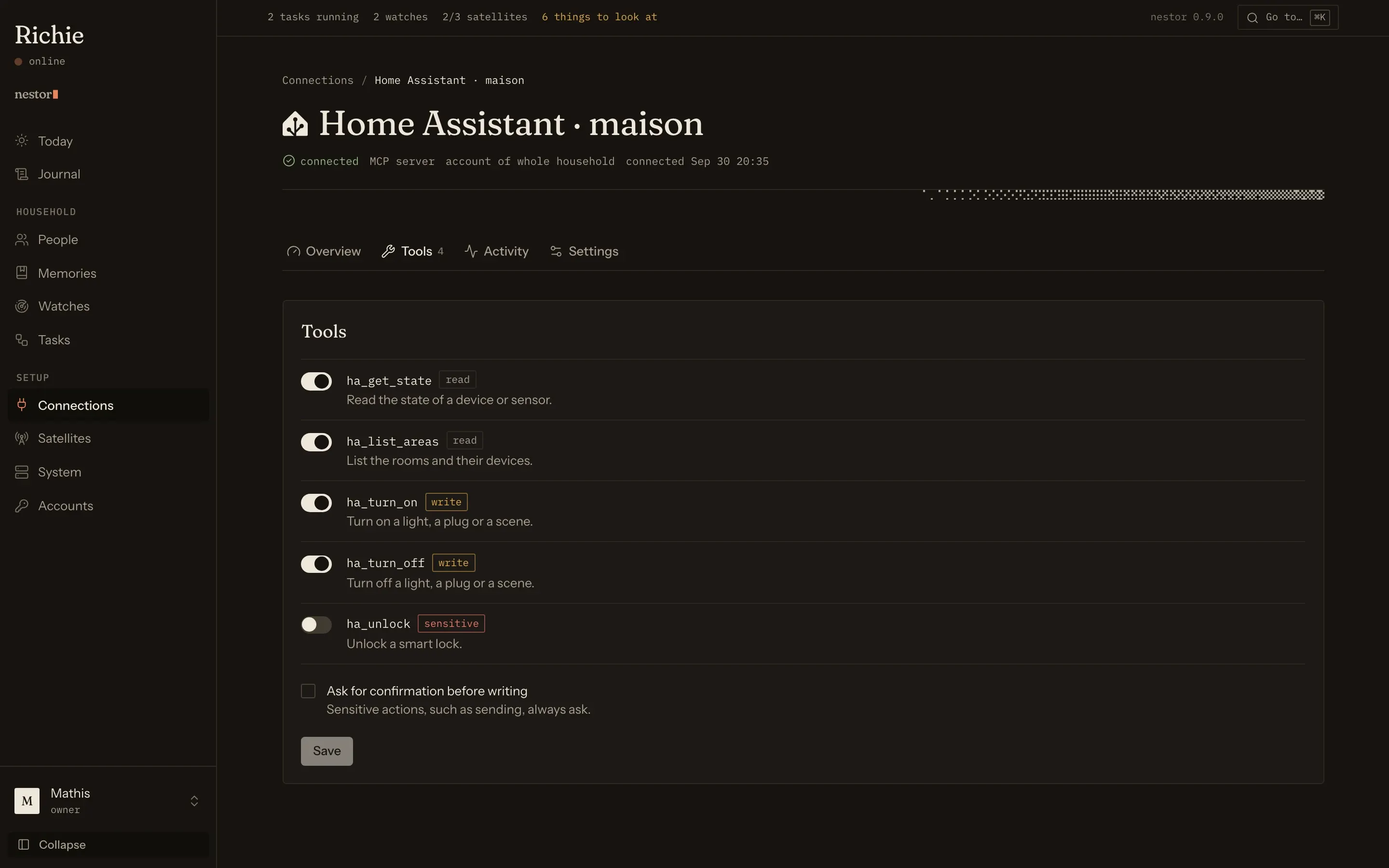Turn off the ha_turn_off tool toggle
Image resolution: width=1389 pixels, height=868 pixels.
tap(316, 564)
